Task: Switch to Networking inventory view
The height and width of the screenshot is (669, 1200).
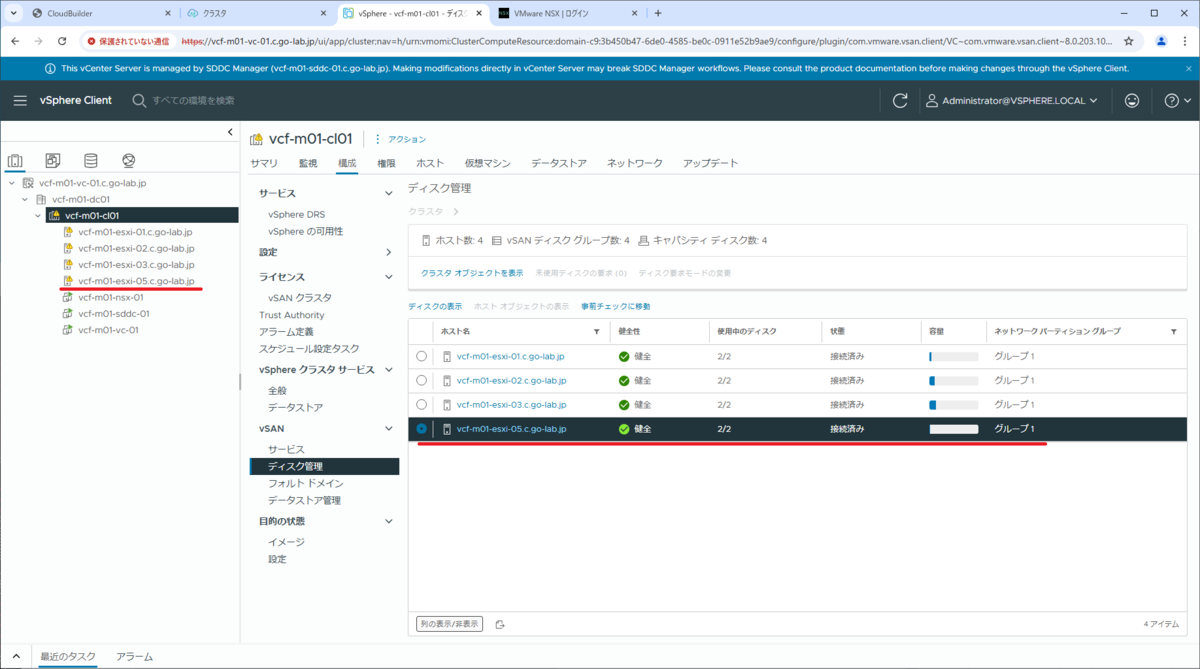Action: tap(129, 160)
